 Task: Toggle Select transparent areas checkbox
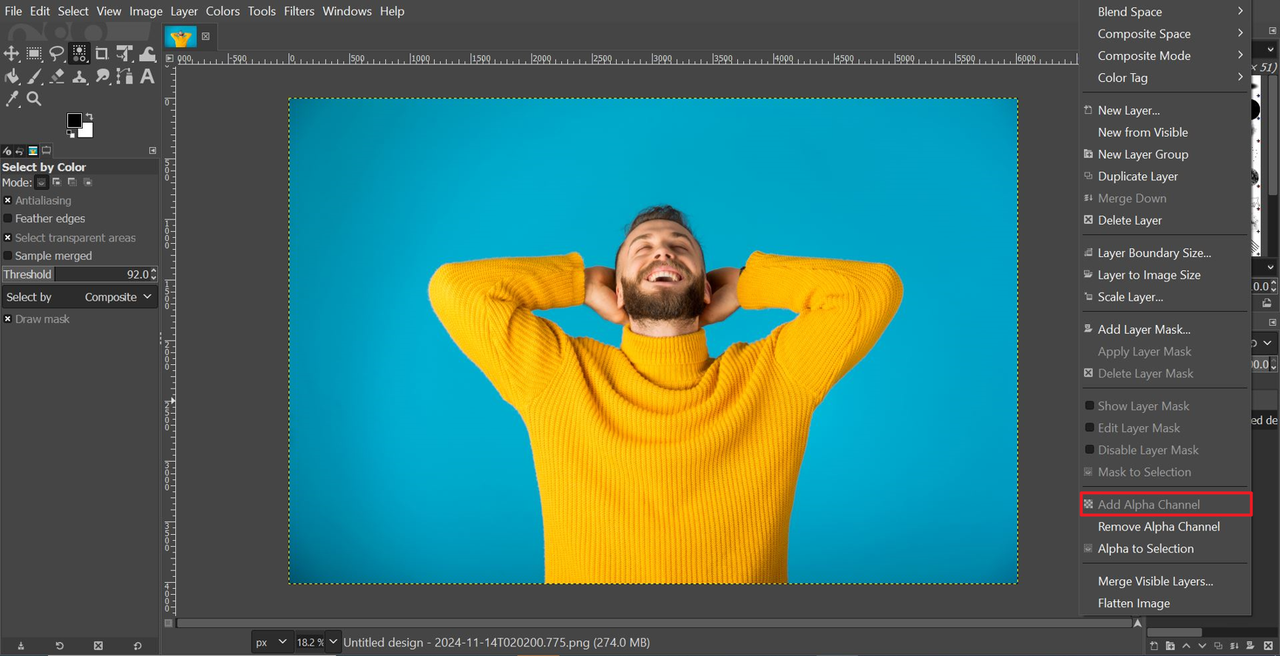(8, 238)
